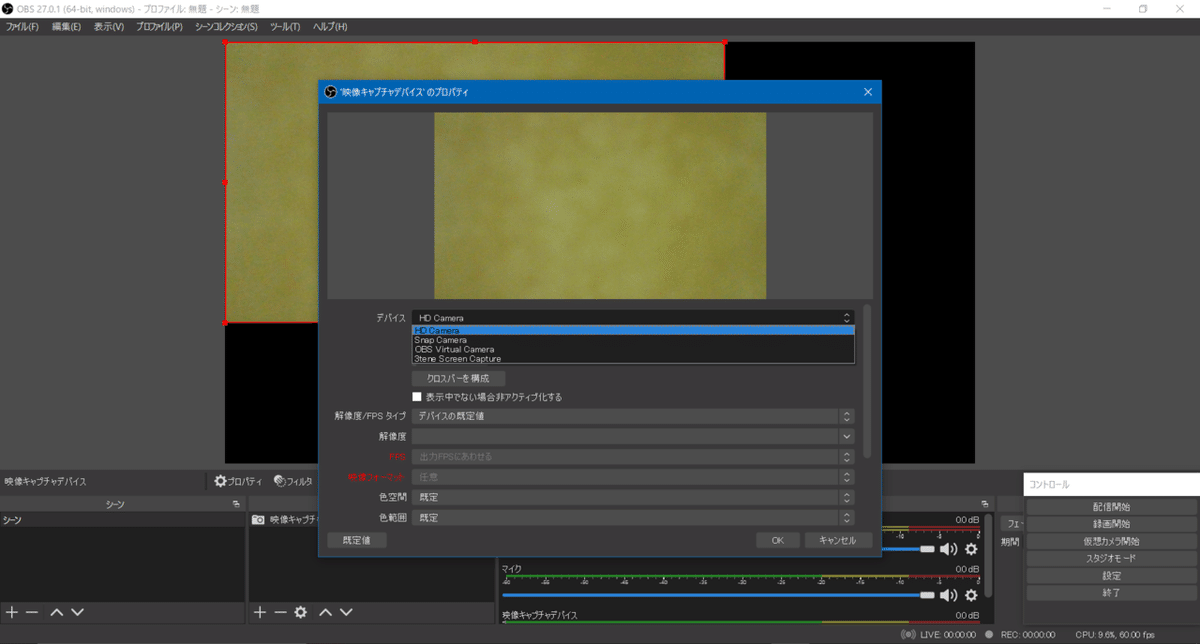Click the REC status dot indicator

(989, 634)
